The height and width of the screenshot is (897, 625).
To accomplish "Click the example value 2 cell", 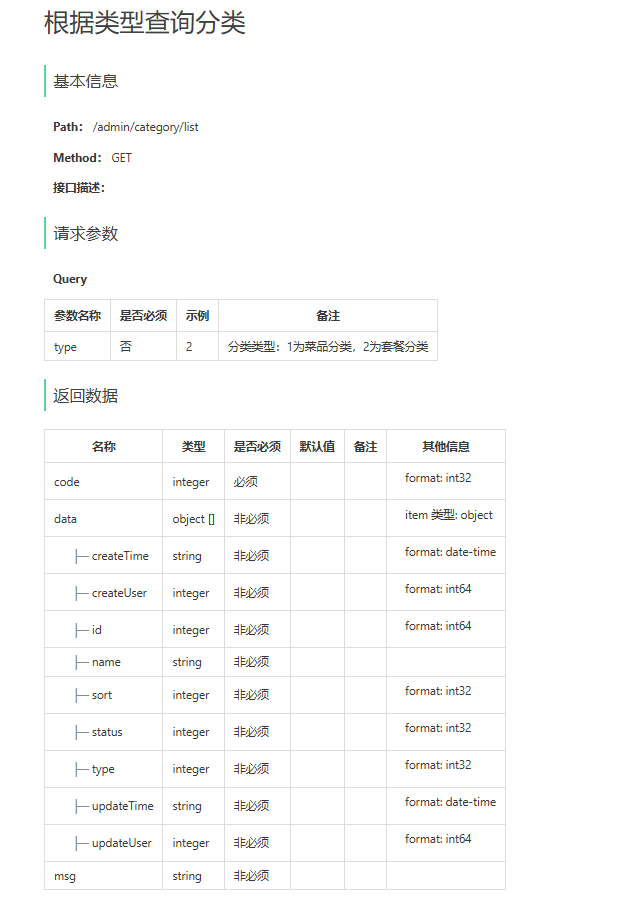I will pos(190,346).
